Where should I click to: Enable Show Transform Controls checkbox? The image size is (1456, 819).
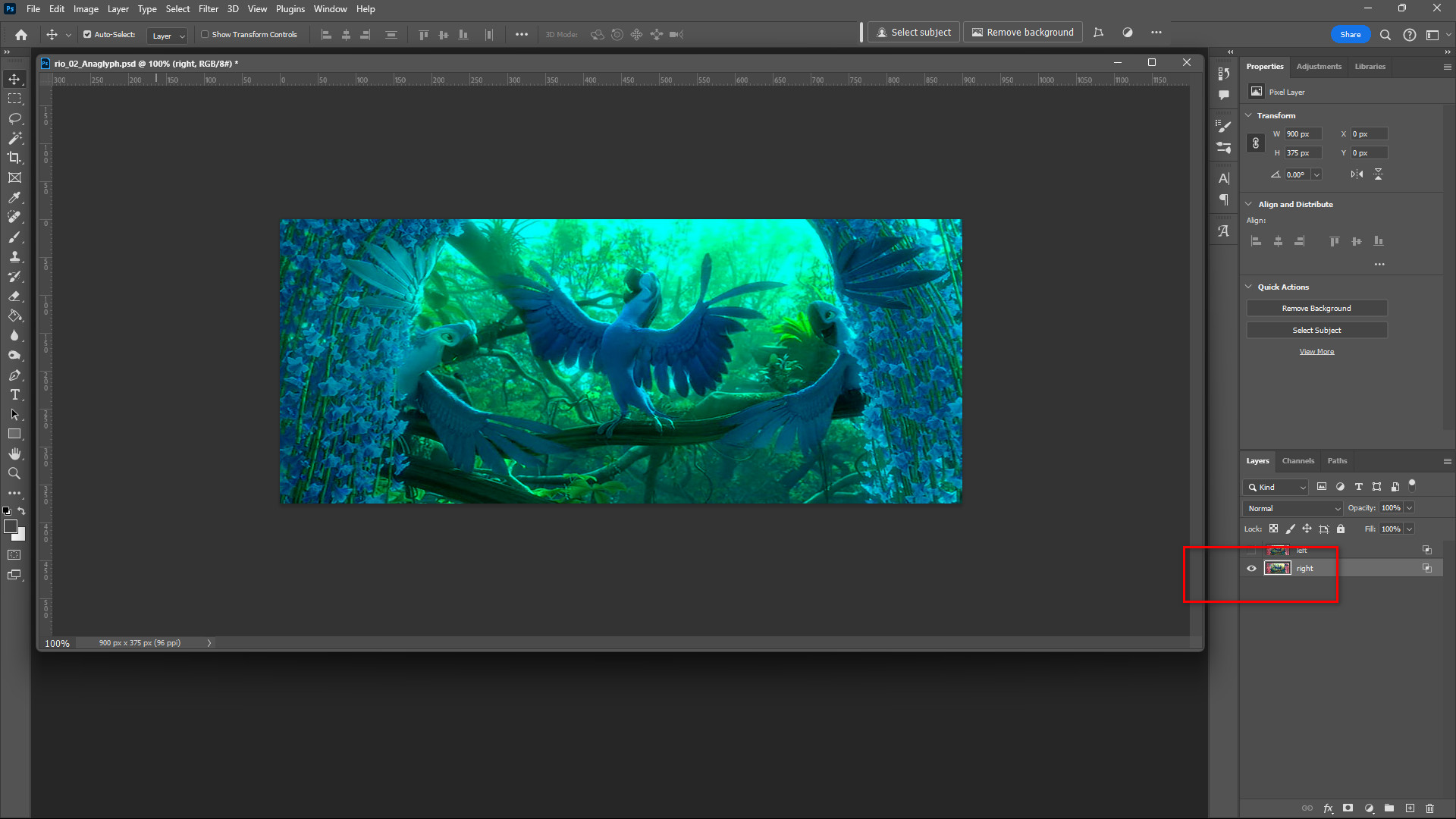click(205, 34)
